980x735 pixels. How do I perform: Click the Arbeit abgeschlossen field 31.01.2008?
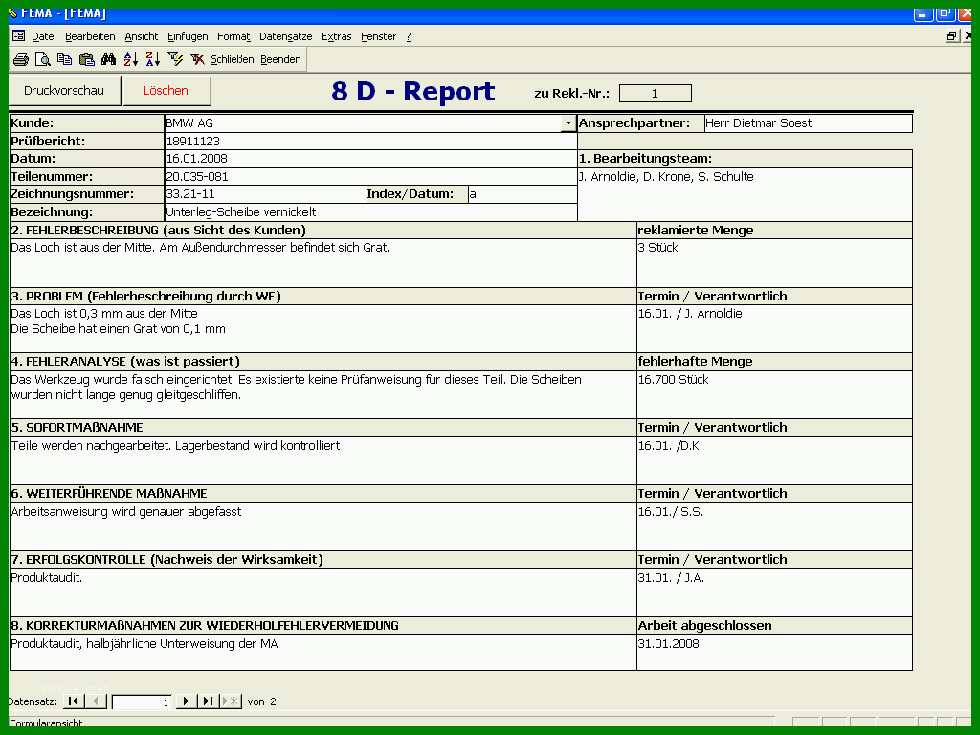click(x=774, y=652)
